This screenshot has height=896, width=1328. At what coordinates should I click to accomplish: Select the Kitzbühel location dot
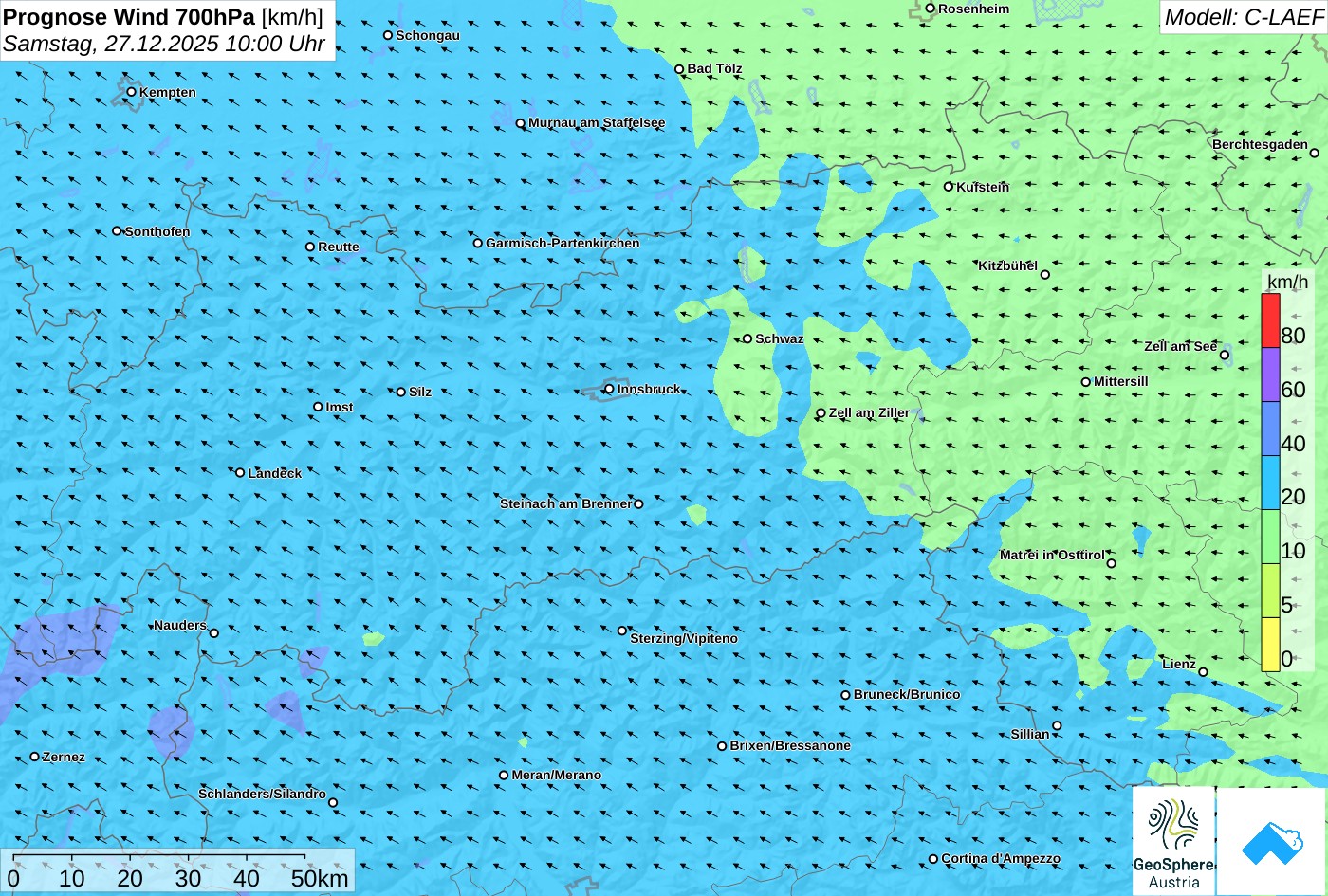click(x=1045, y=275)
